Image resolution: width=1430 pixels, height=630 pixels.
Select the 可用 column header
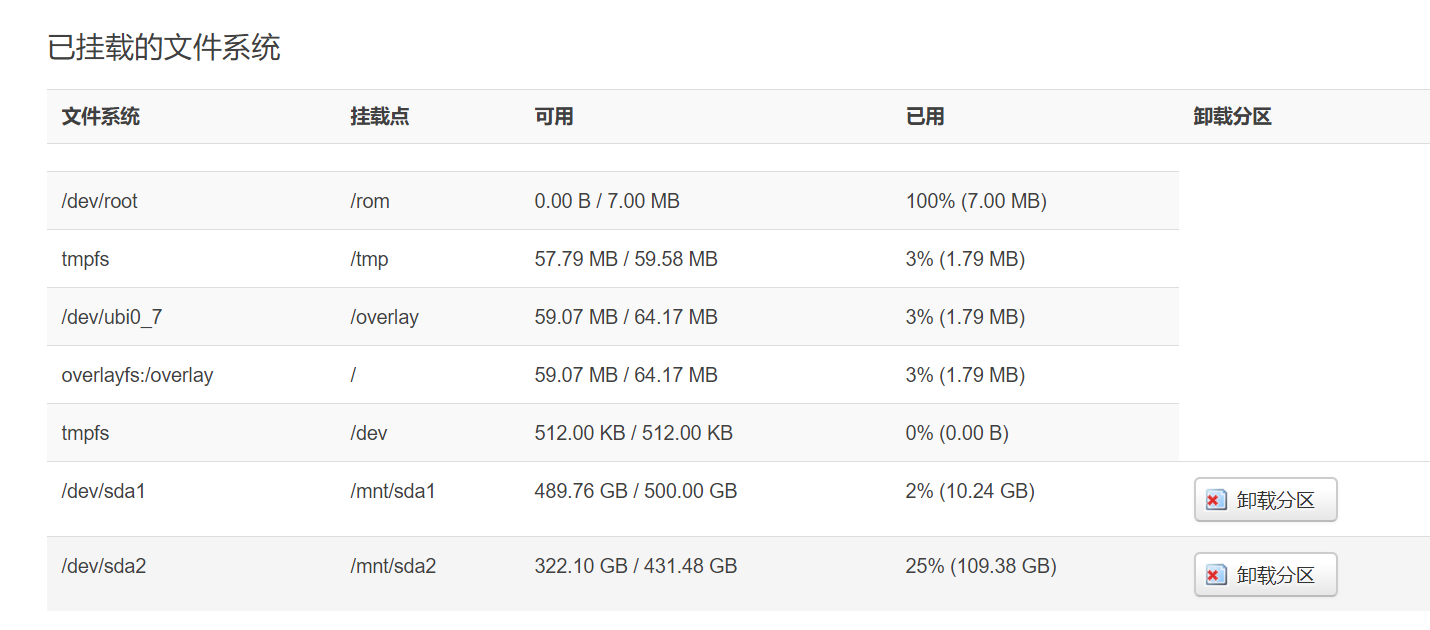[x=554, y=117]
